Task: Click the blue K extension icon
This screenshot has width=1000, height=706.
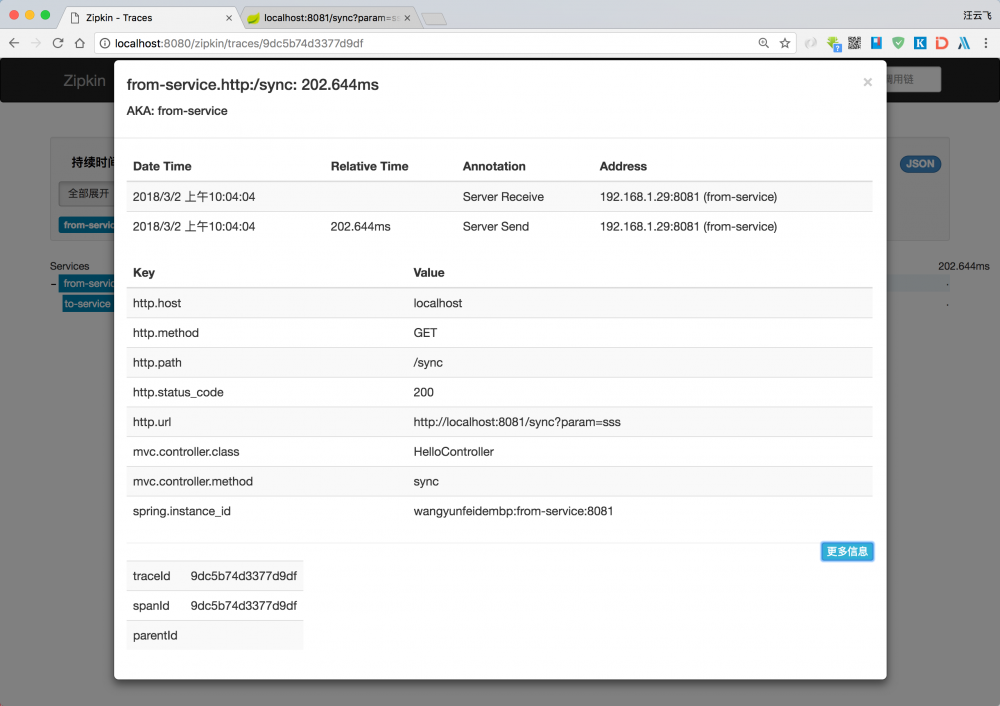Action: coord(918,43)
